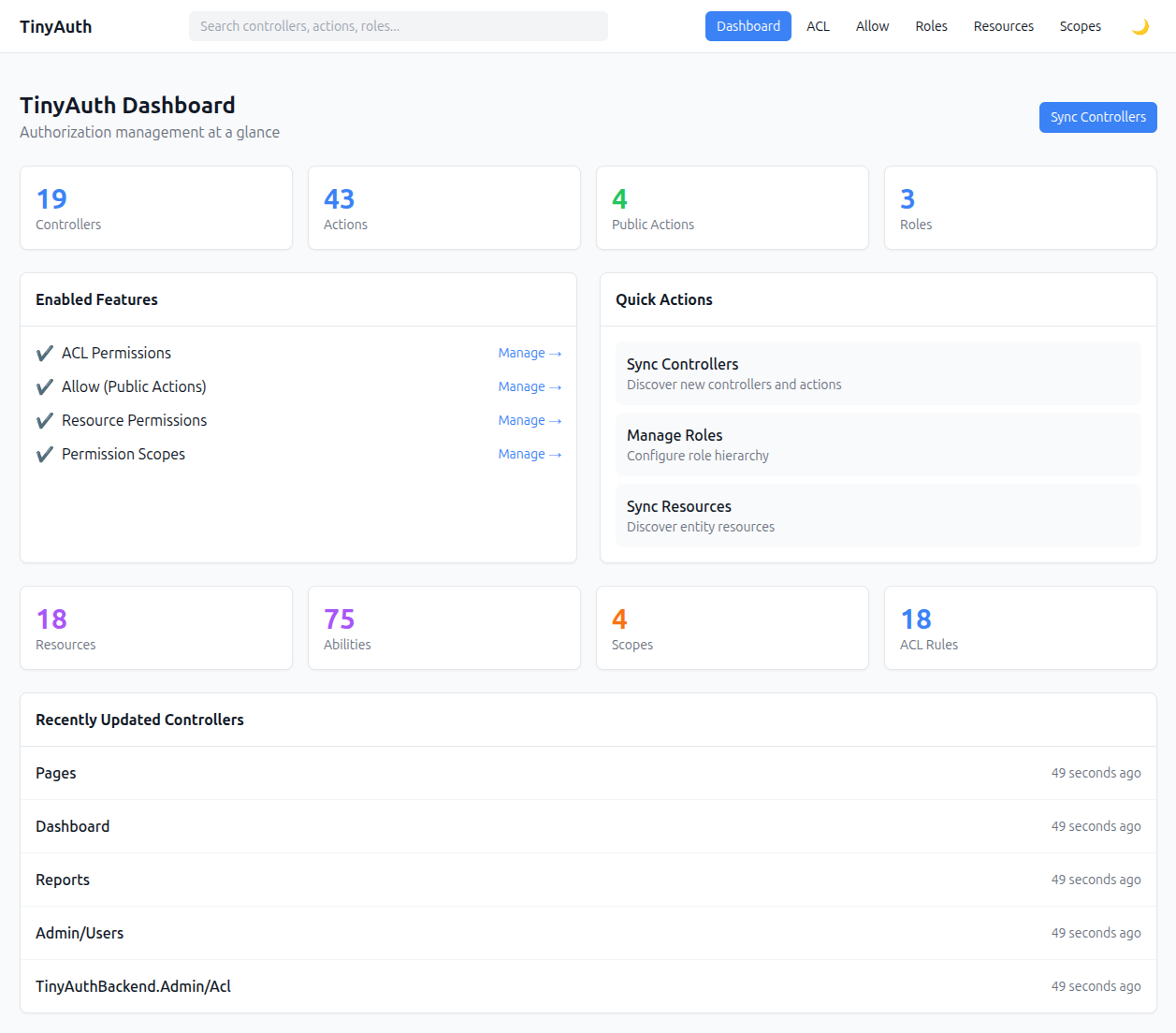The image size is (1176, 1033).
Task: Click the Quick Actions heading
Action: tap(664, 299)
